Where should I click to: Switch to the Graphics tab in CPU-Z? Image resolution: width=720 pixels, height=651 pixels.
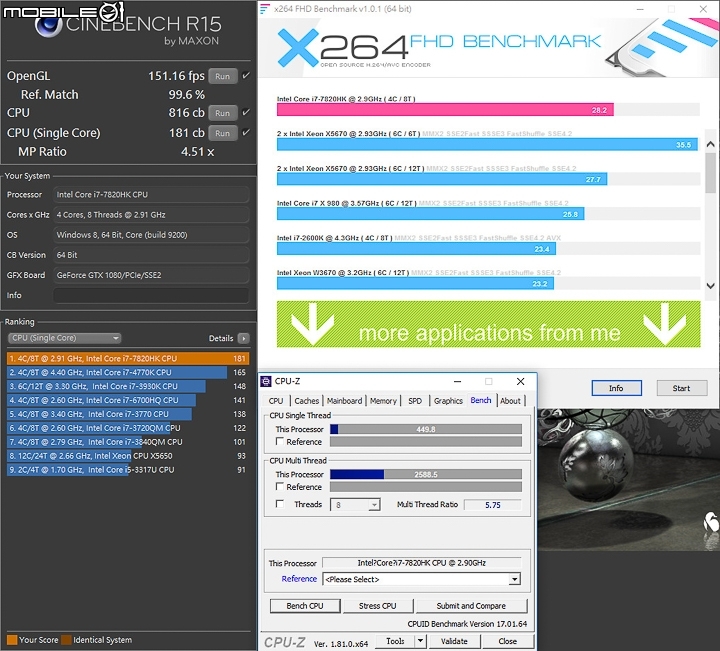pos(448,401)
